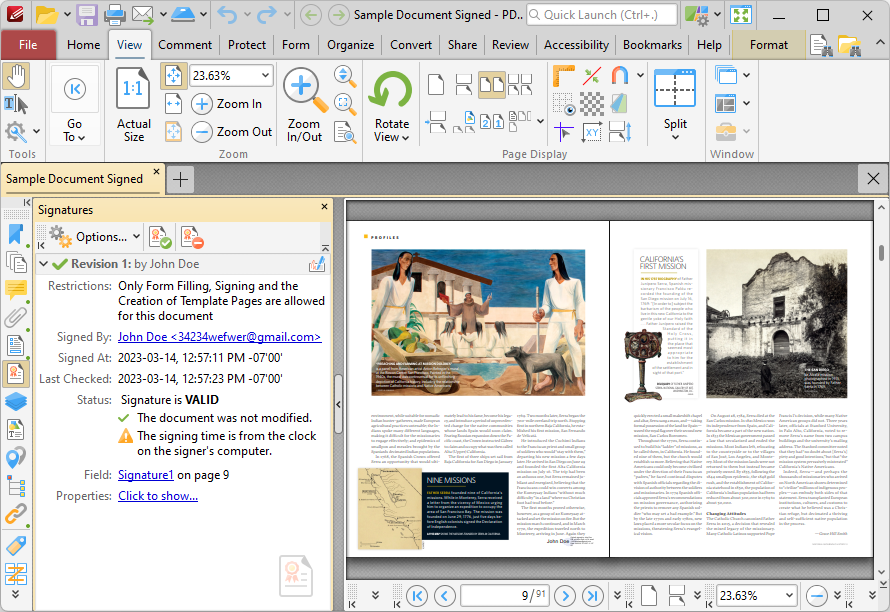Open the Comments pane sidebar icon
Image resolution: width=890 pixels, height=612 pixels.
click(x=16, y=290)
